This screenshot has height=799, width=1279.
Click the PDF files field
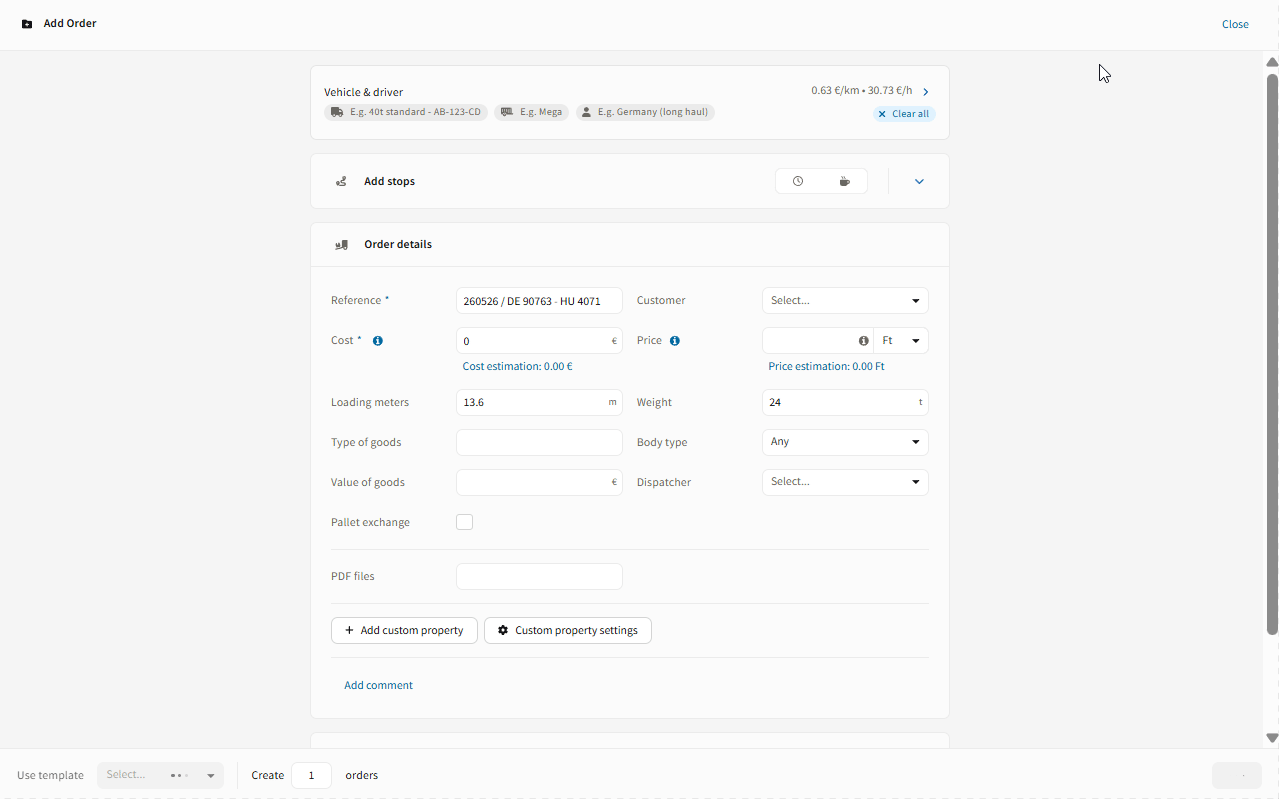539,576
